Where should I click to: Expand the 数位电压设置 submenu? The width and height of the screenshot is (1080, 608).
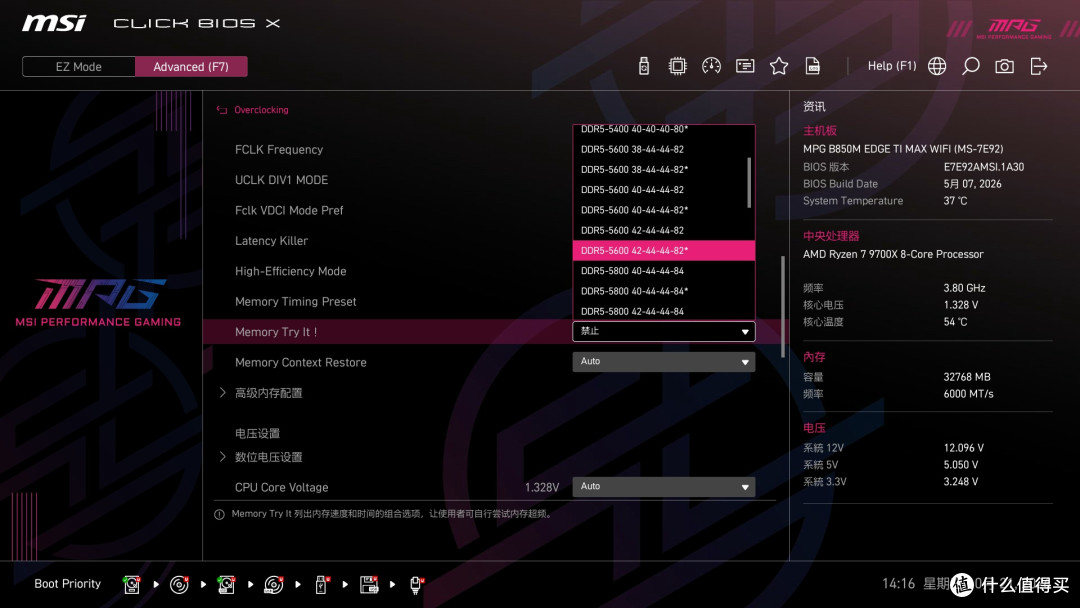coord(269,457)
